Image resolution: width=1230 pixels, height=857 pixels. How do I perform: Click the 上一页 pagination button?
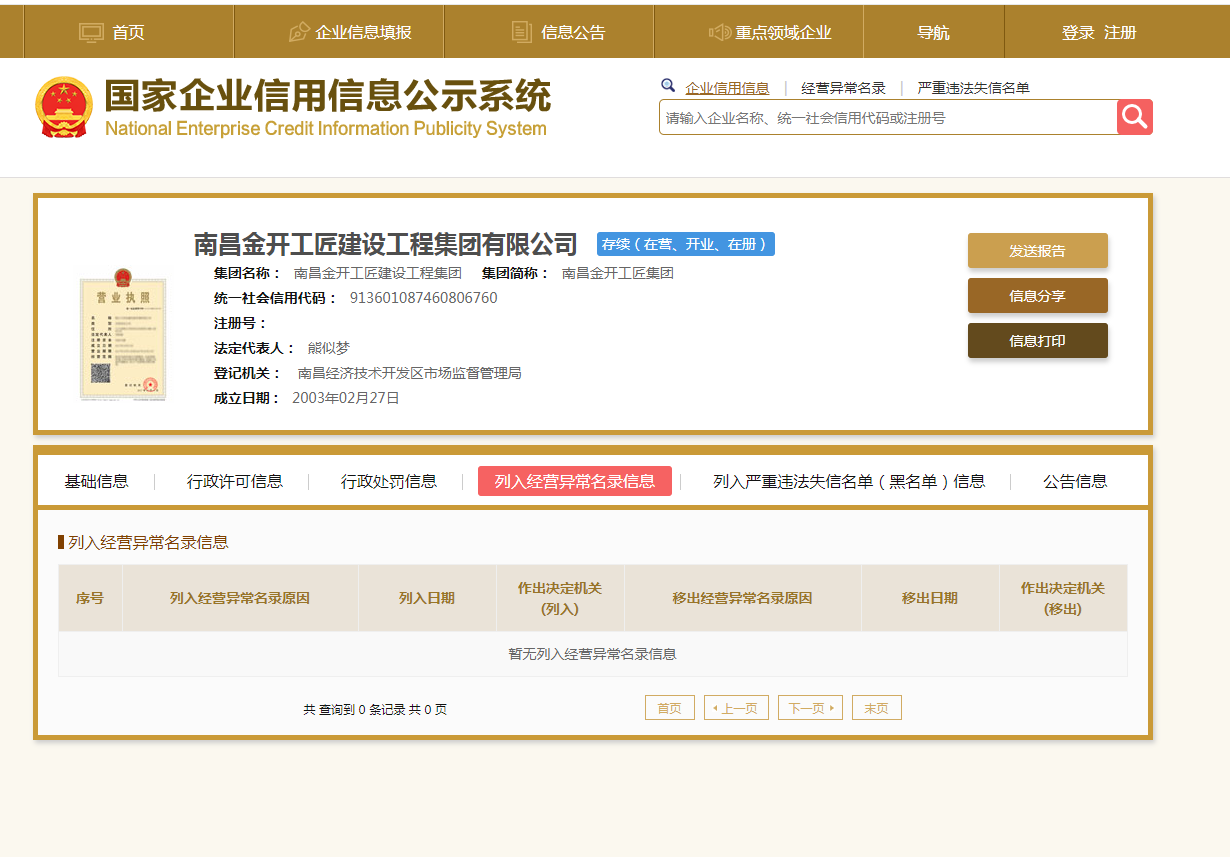click(x=736, y=708)
